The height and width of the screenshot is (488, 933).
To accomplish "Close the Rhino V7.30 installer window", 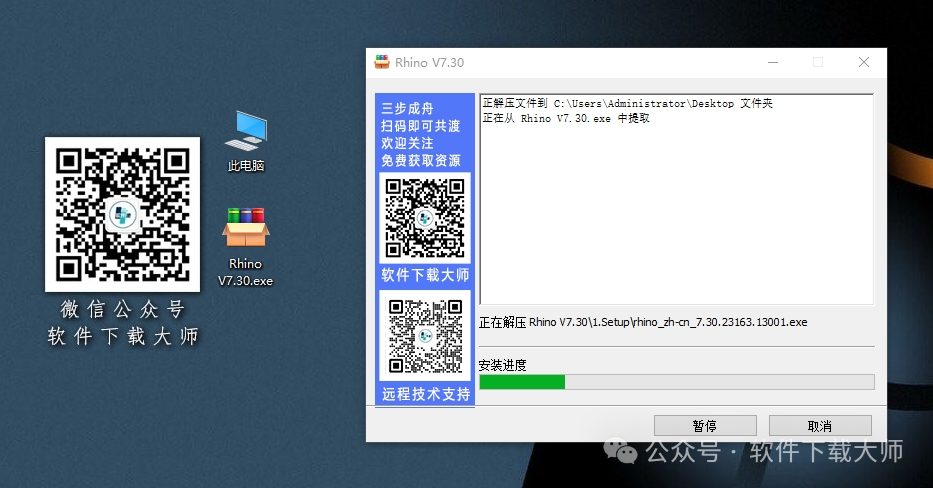I will (x=864, y=62).
